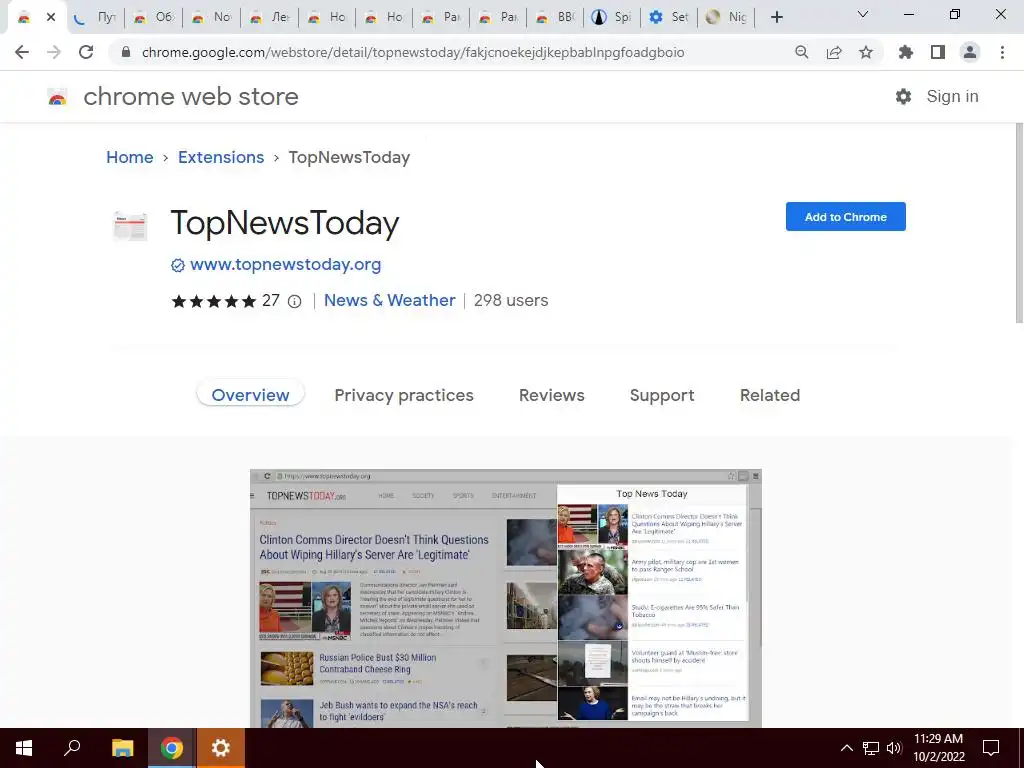The width and height of the screenshot is (1024, 768).
Task: Select the Overview tab
Action: [250, 395]
